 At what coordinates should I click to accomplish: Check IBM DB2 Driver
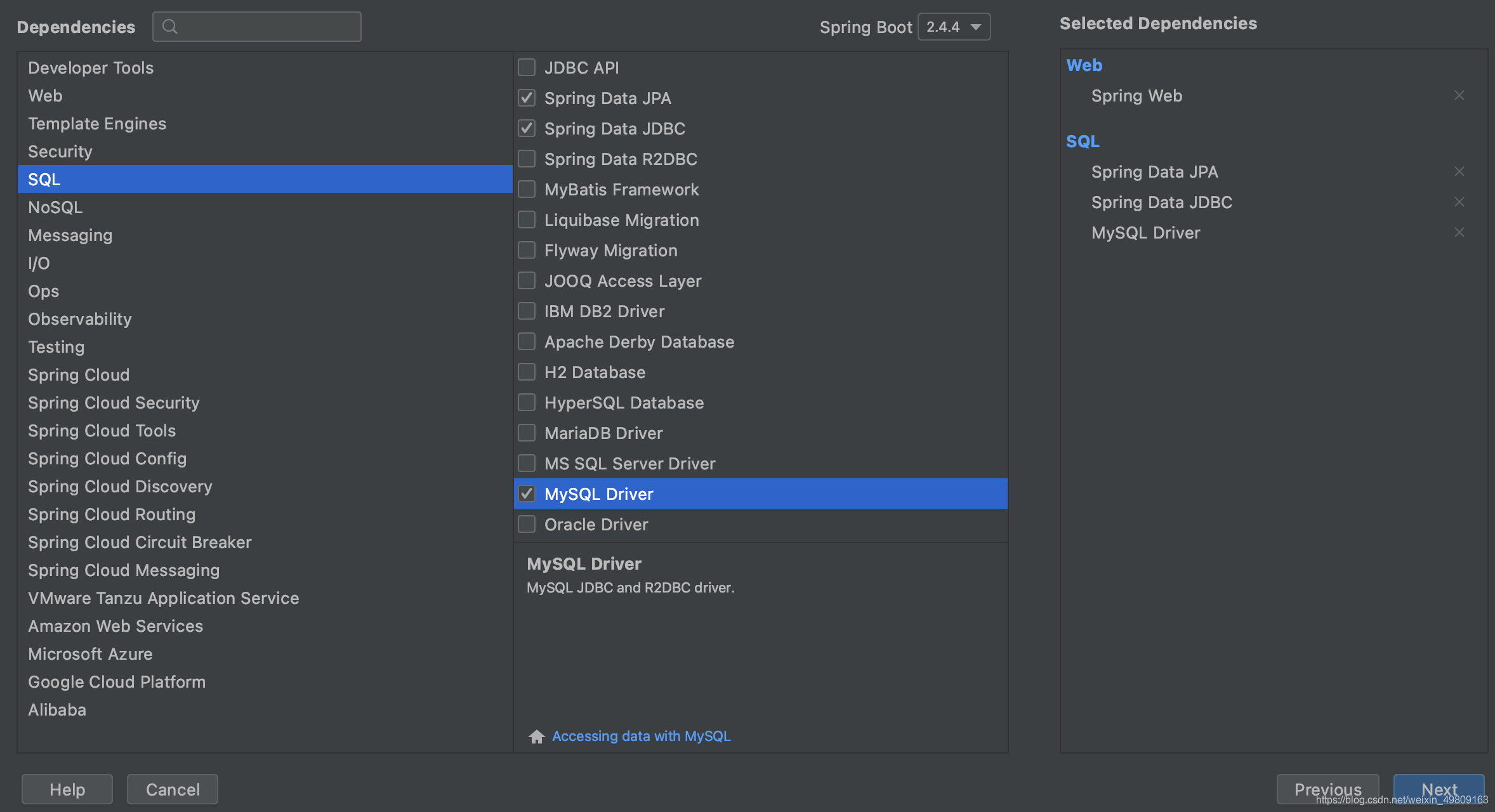[527, 311]
